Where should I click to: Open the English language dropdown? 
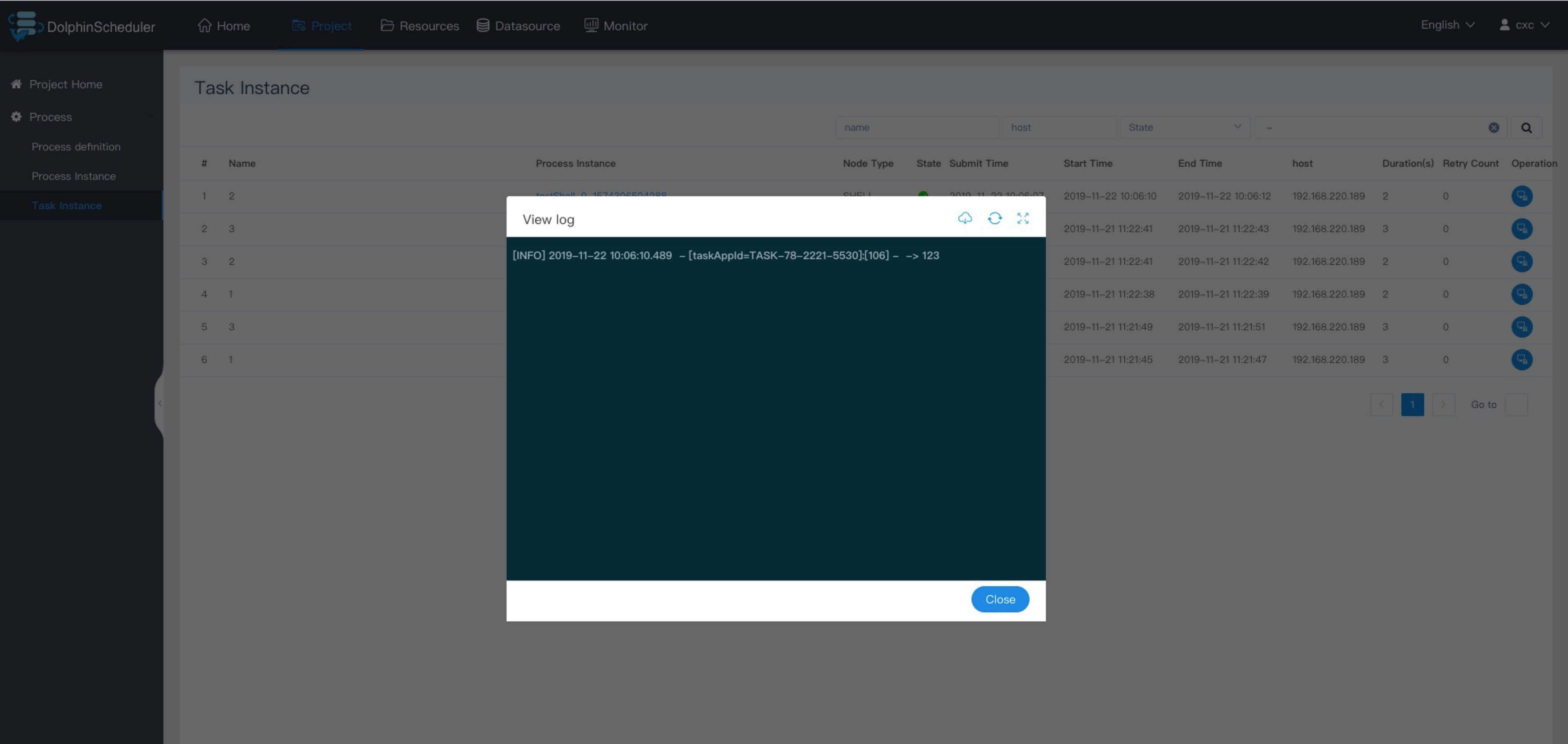tap(1447, 25)
